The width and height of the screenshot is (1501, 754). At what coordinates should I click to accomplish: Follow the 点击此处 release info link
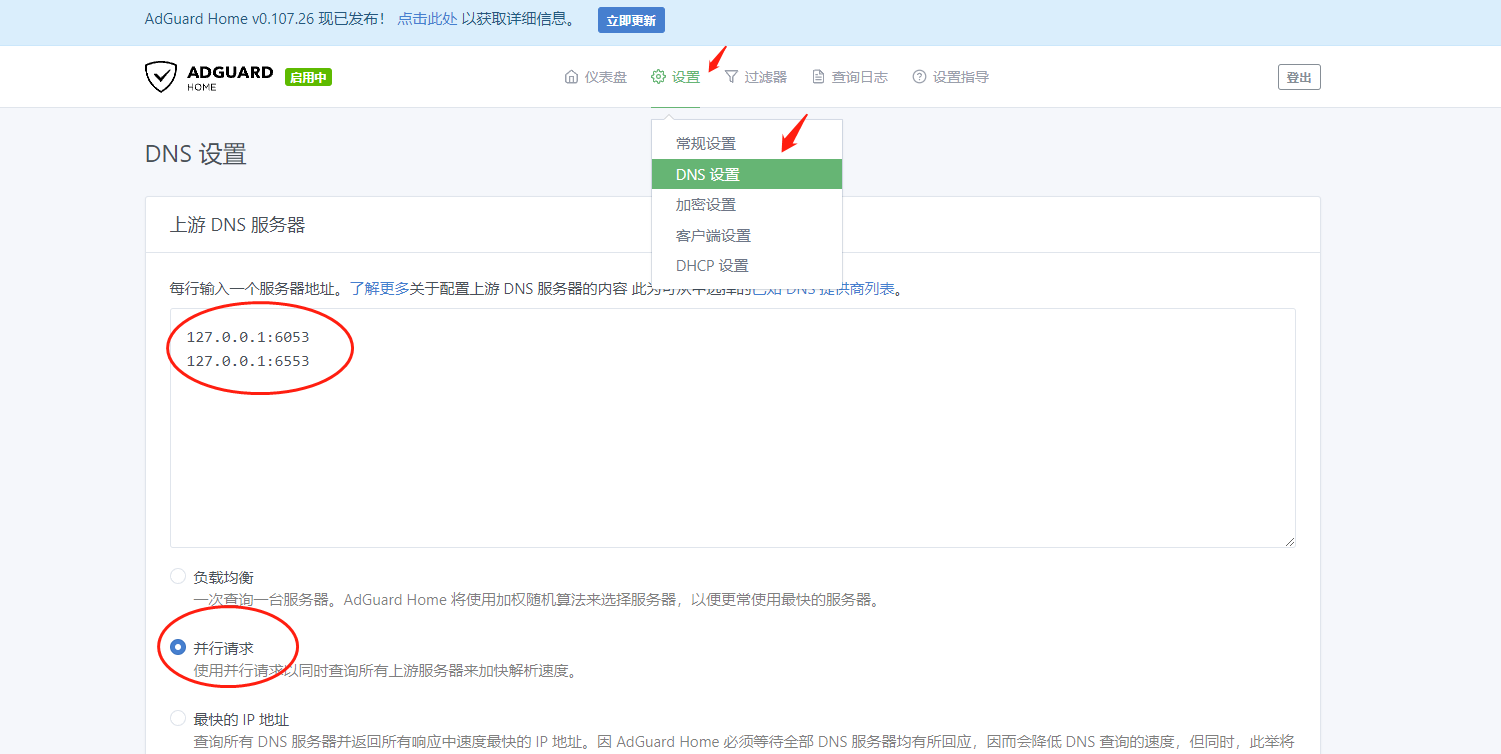coord(427,19)
